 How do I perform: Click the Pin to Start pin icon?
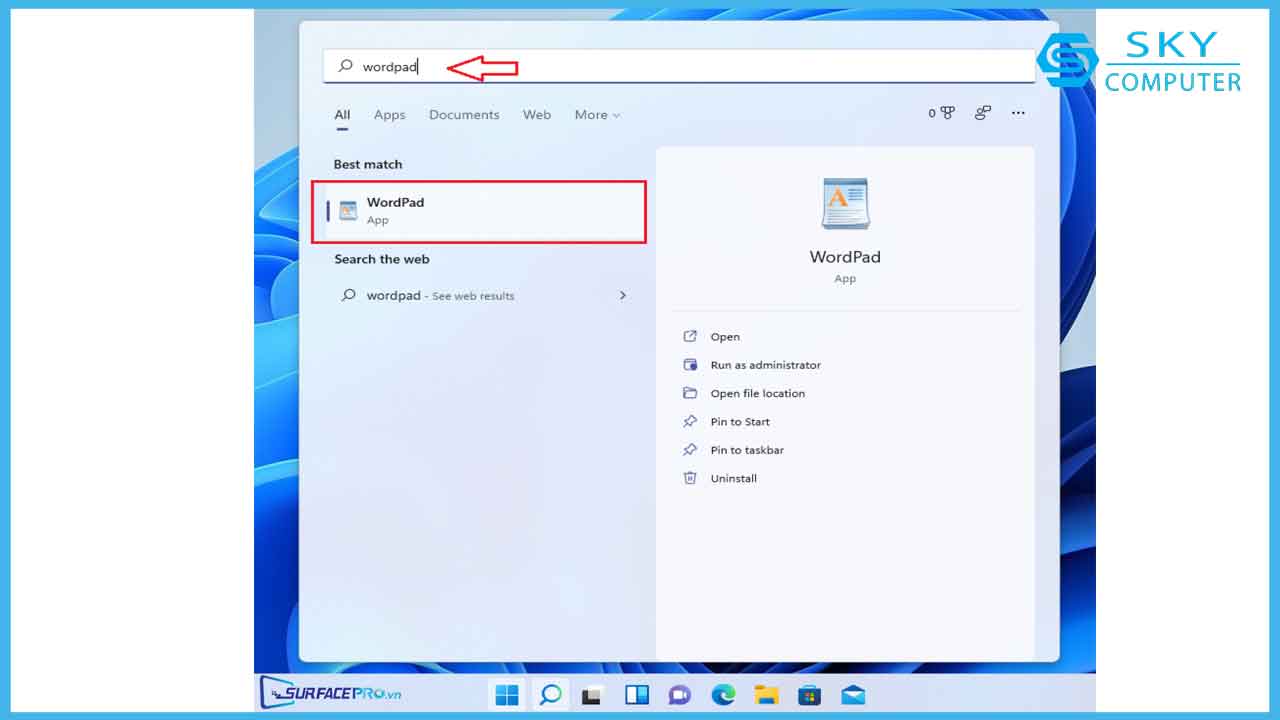tap(689, 422)
